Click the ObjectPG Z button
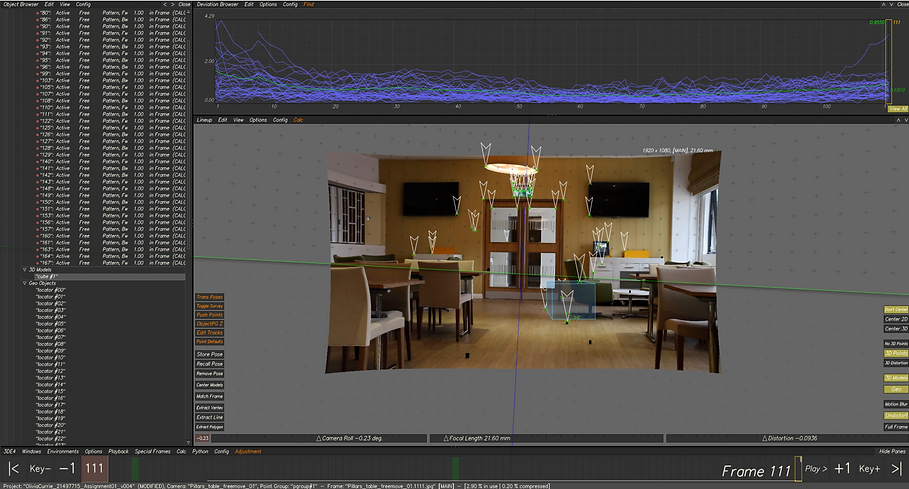The image size is (909, 489). pos(209,324)
